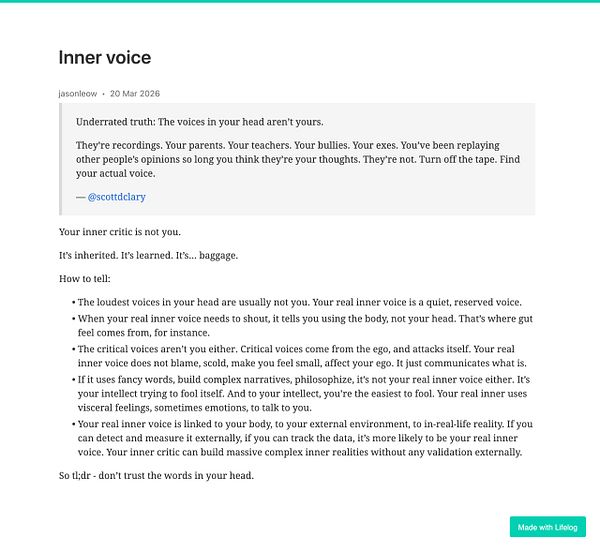
Task: Click the bullet starting "If it uses fancy words"
Action: 303,394
